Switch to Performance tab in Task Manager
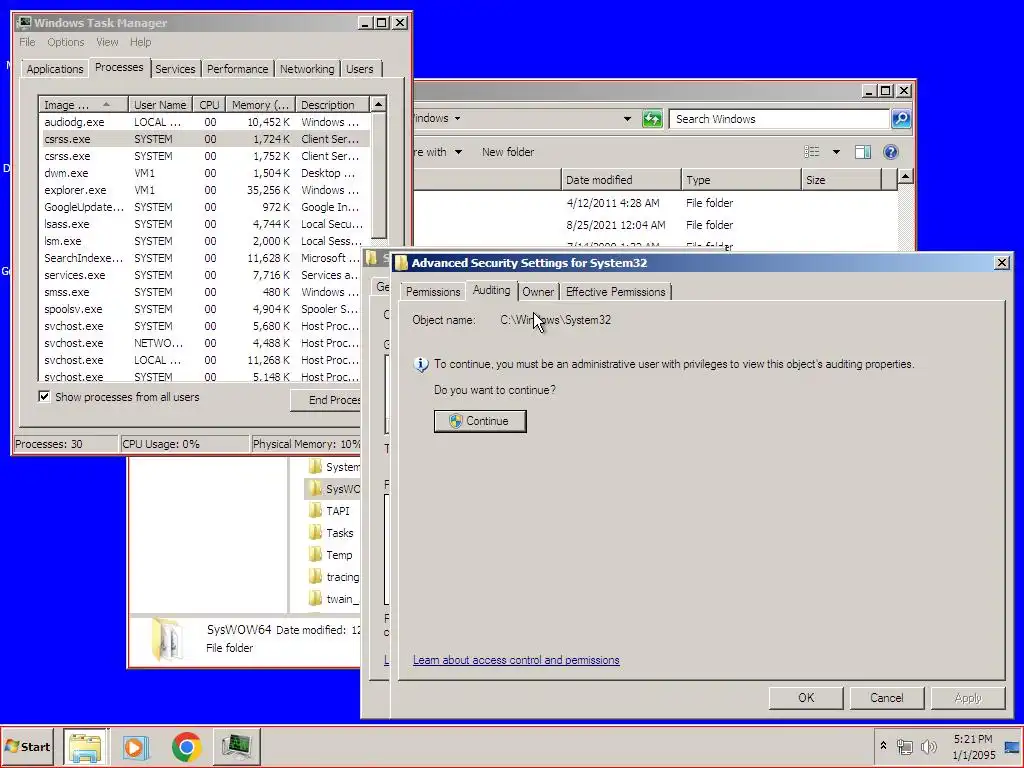 pos(237,69)
